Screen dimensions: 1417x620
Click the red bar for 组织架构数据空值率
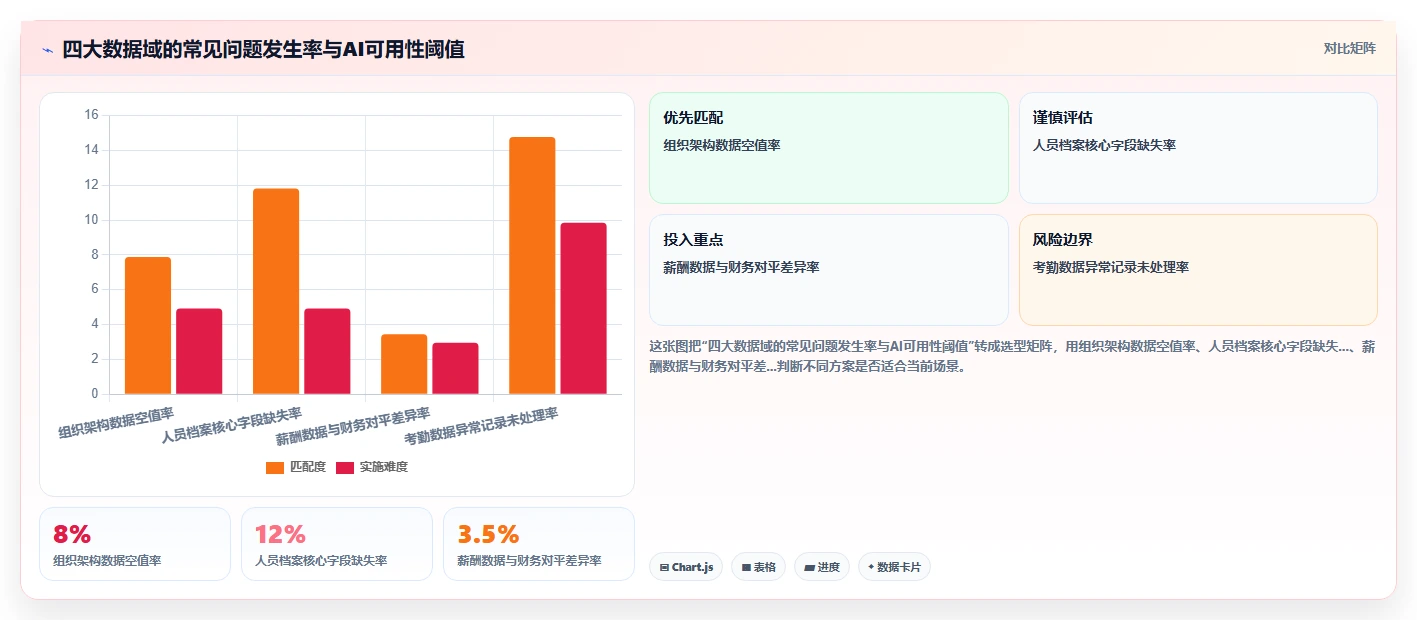199,351
